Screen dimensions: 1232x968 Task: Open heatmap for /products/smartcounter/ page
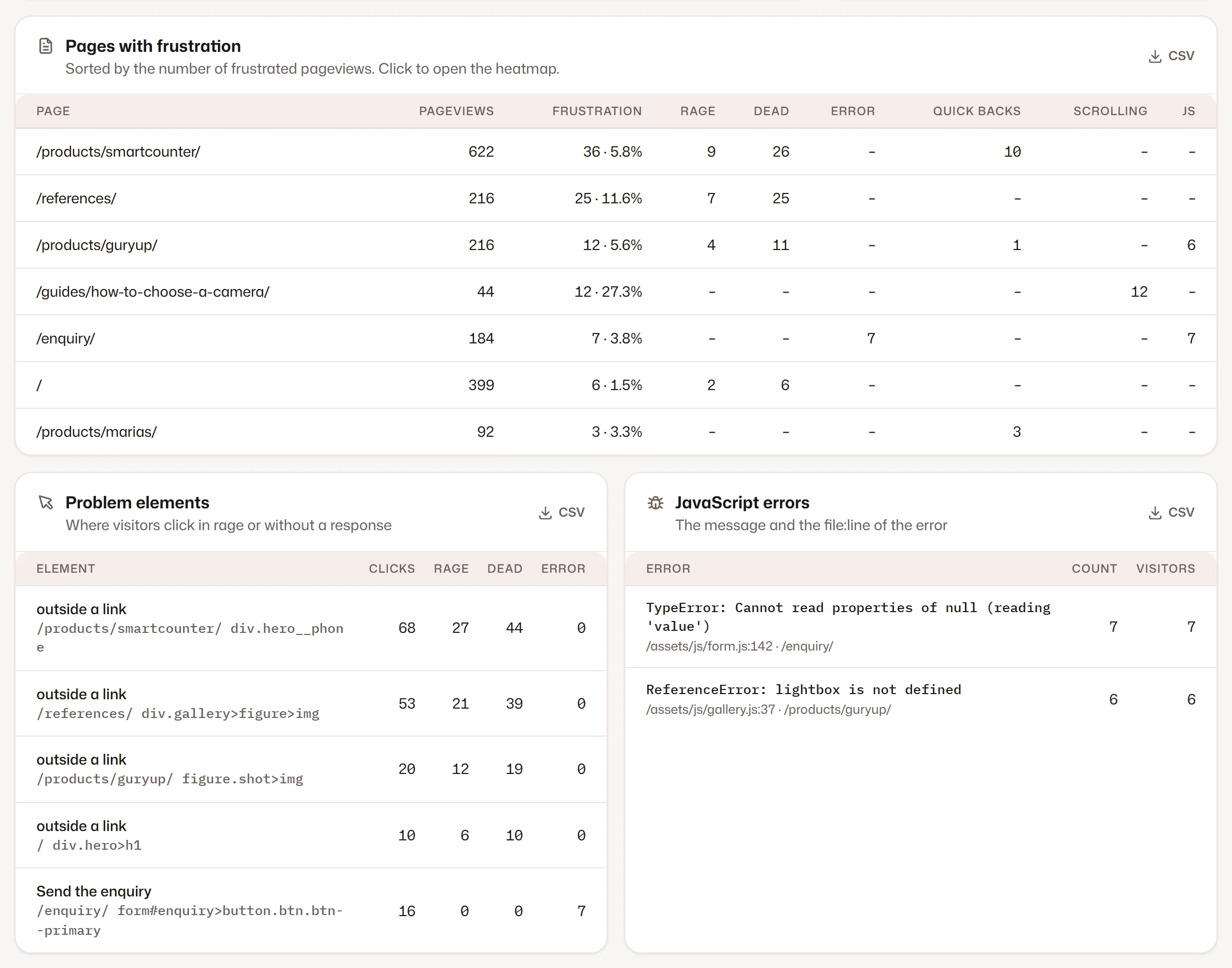(615, 152)
